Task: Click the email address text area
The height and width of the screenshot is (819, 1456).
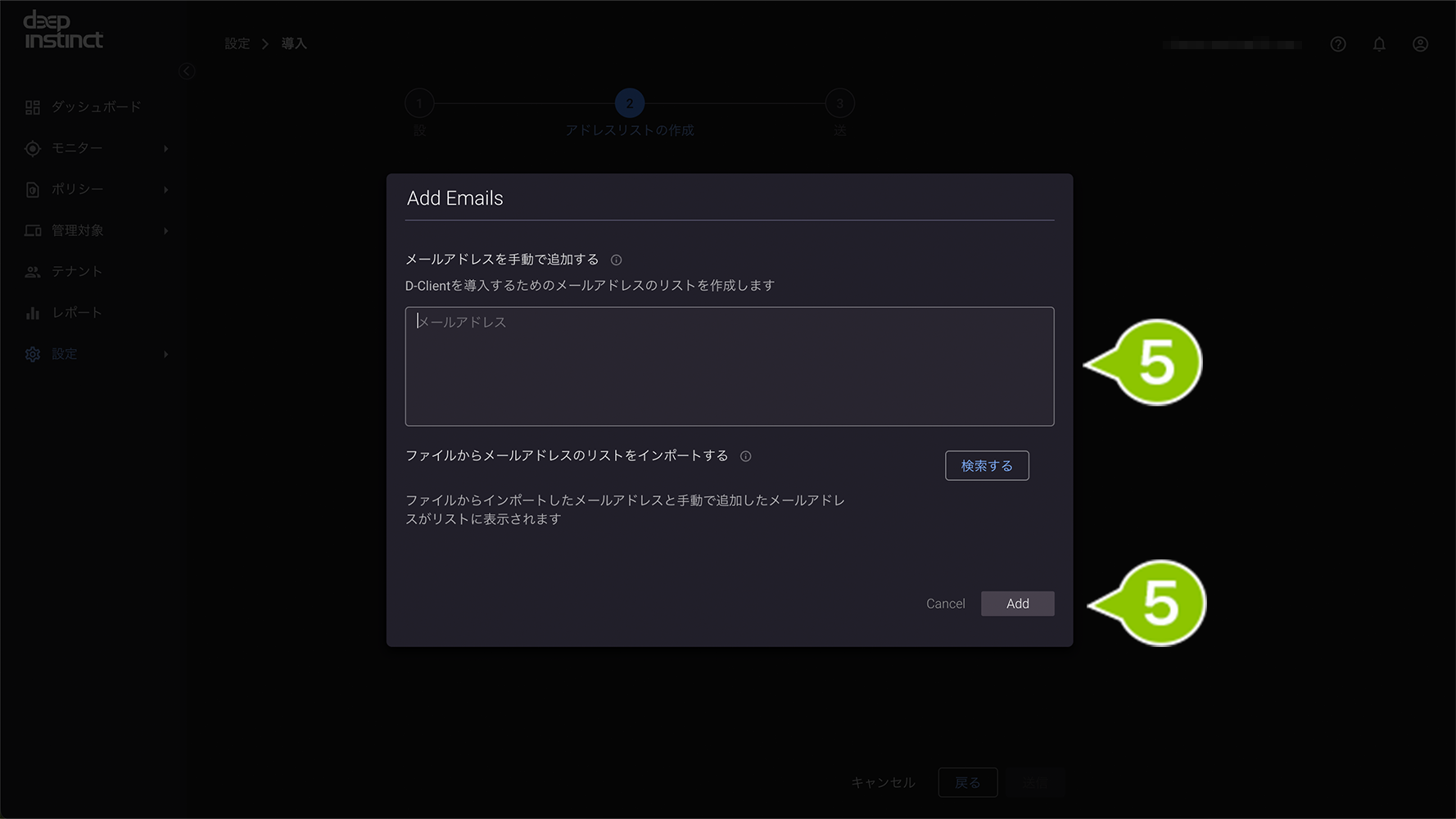Action: (729, 366)
